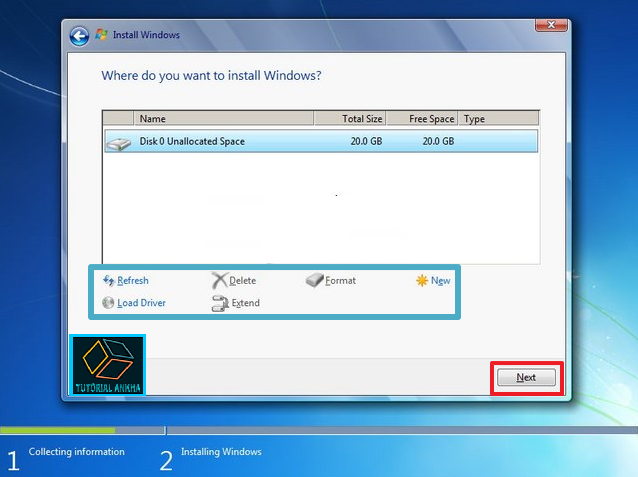Click the green setup progress bar
This screenshot has height=477, width=638.
pos(58,430)
